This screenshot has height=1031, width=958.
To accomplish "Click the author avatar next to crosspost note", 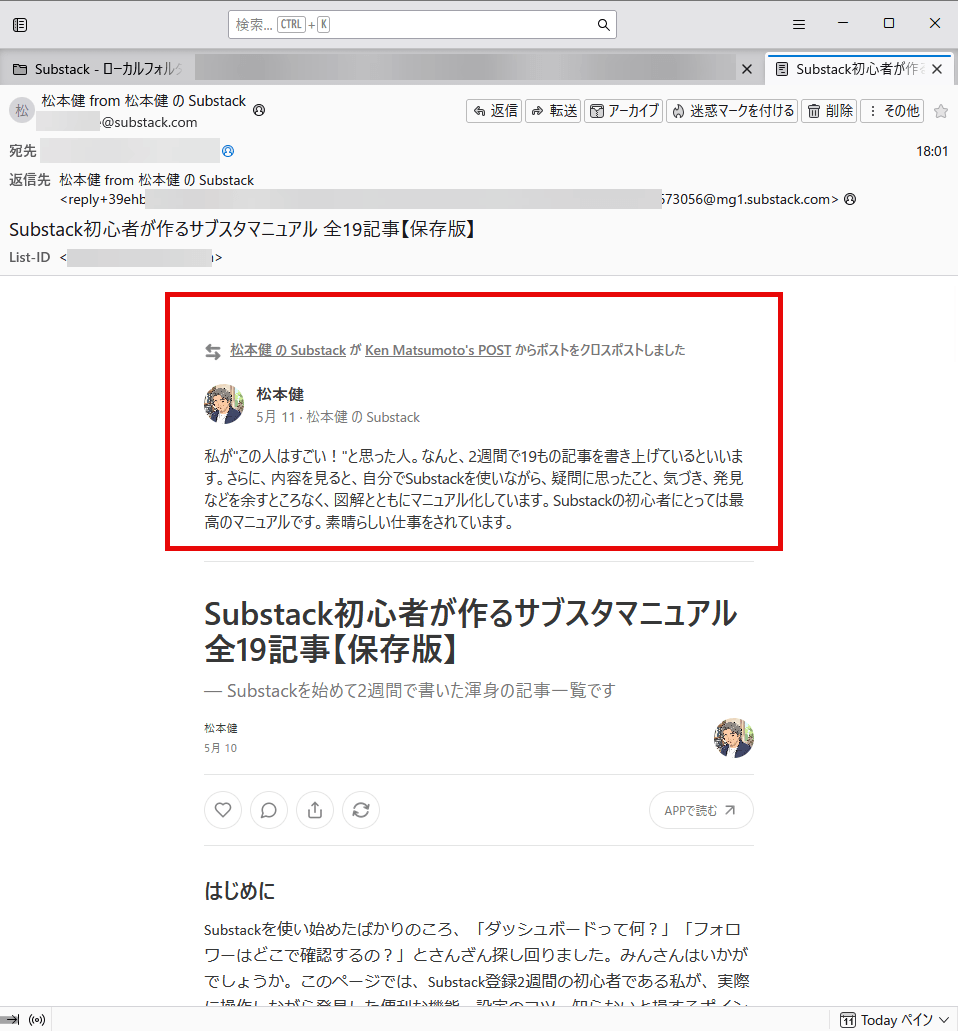I will tap(224, 404).
